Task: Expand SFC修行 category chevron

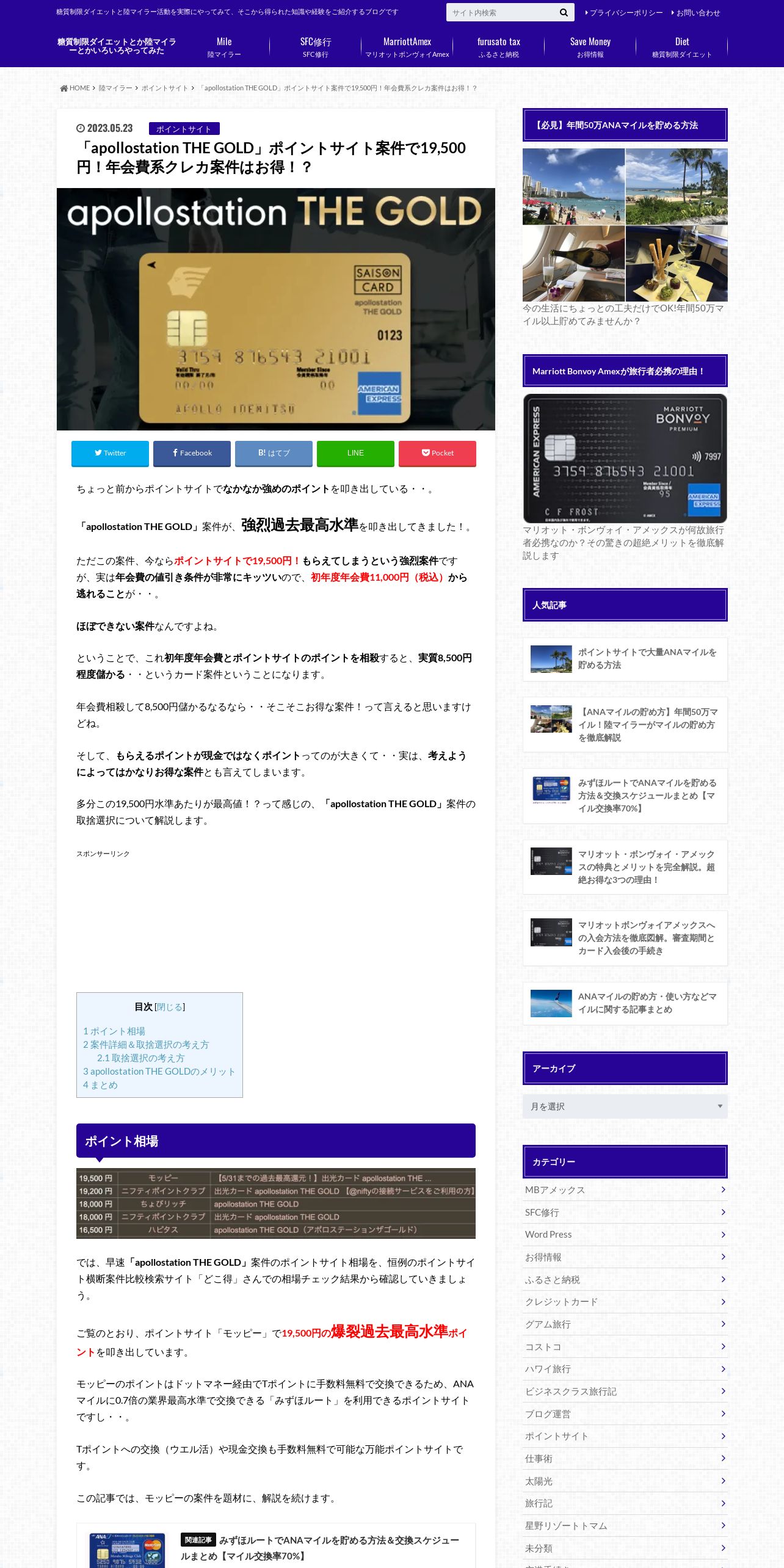Action: pyautogui.click(x=723, y=1212)
